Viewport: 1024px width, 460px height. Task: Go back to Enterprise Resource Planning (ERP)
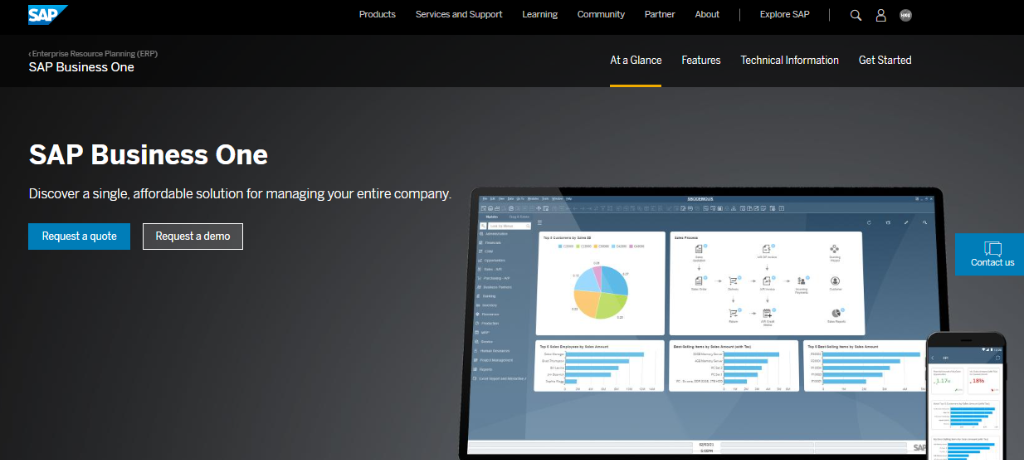(x=93, y=54)
